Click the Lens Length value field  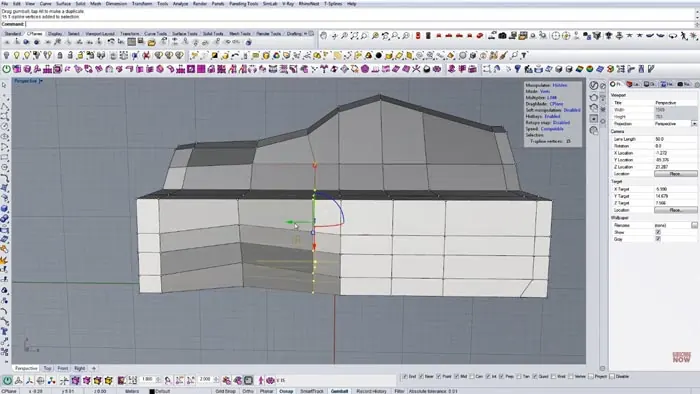675,139
